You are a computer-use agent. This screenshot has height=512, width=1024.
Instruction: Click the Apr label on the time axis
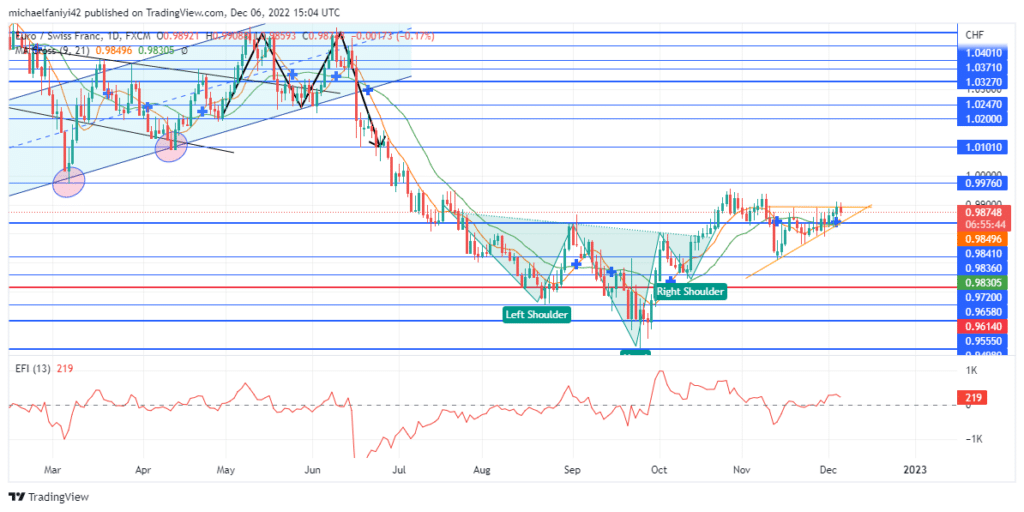coord(142,469)
